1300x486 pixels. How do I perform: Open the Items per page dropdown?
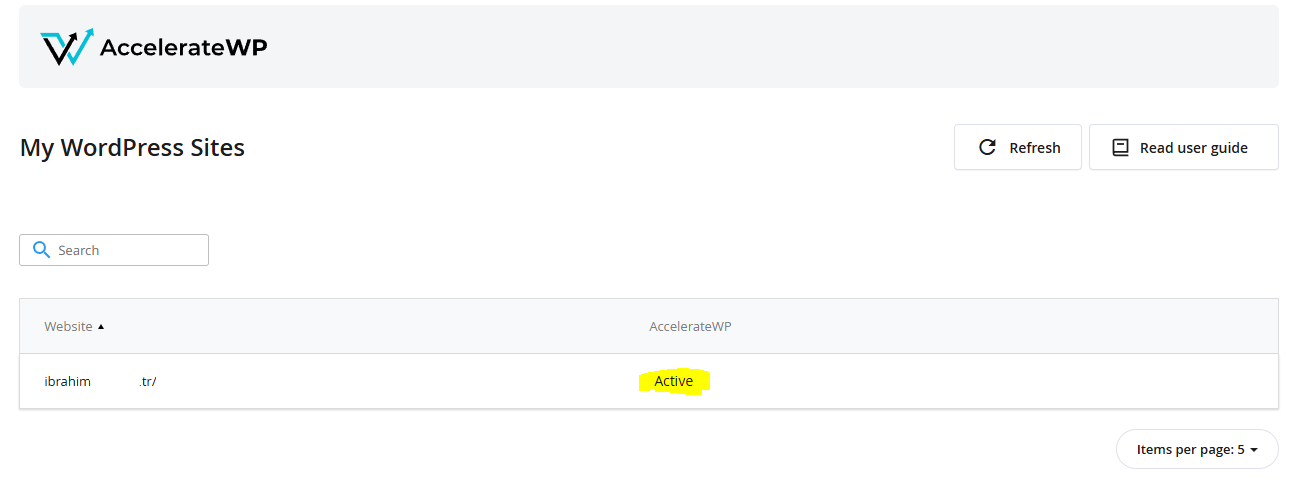(x=1196, y=449)
